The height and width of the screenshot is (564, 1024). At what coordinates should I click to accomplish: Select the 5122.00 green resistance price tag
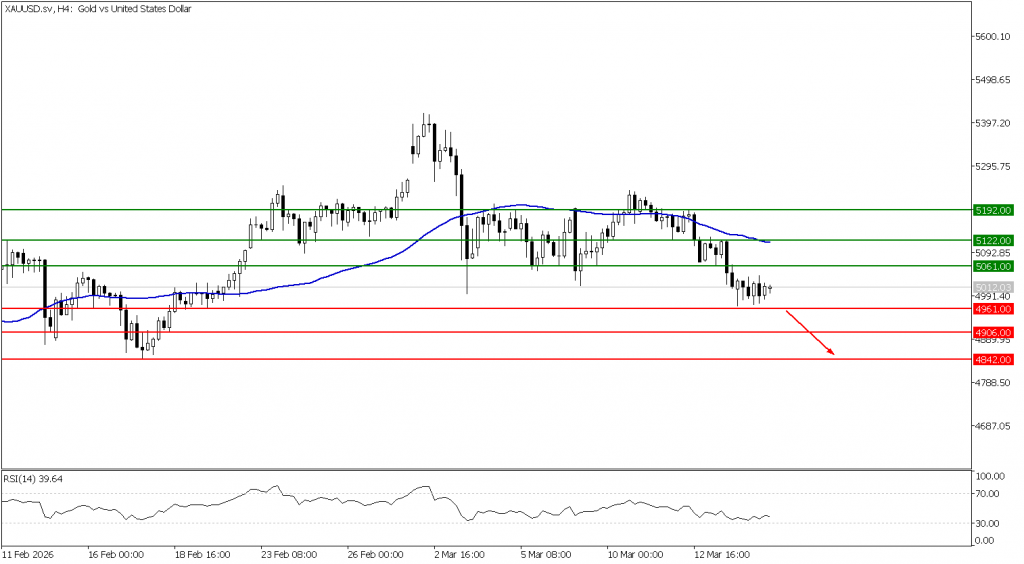993,241
